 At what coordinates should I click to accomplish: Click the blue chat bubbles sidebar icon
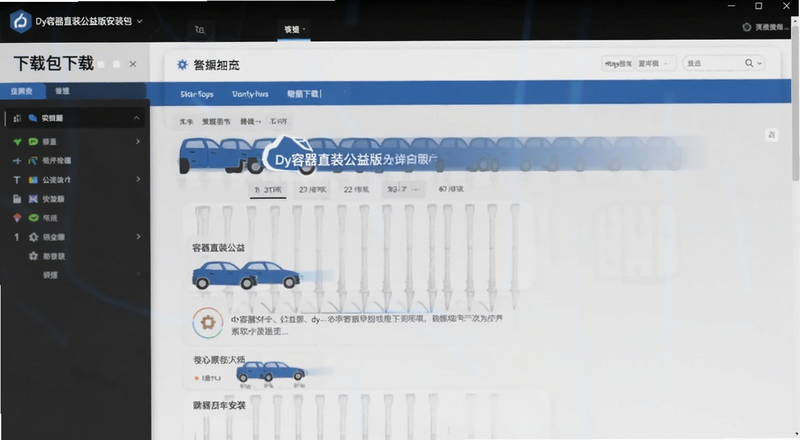coord(33,118)
